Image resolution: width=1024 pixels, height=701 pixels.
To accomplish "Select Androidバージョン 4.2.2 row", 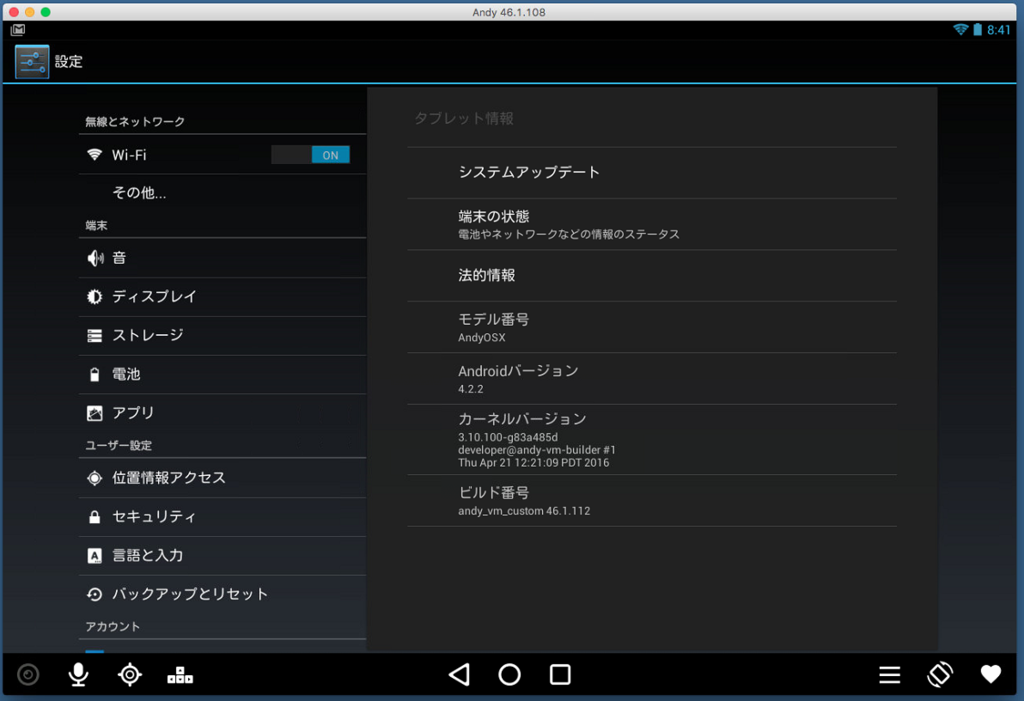I will 652,379.
